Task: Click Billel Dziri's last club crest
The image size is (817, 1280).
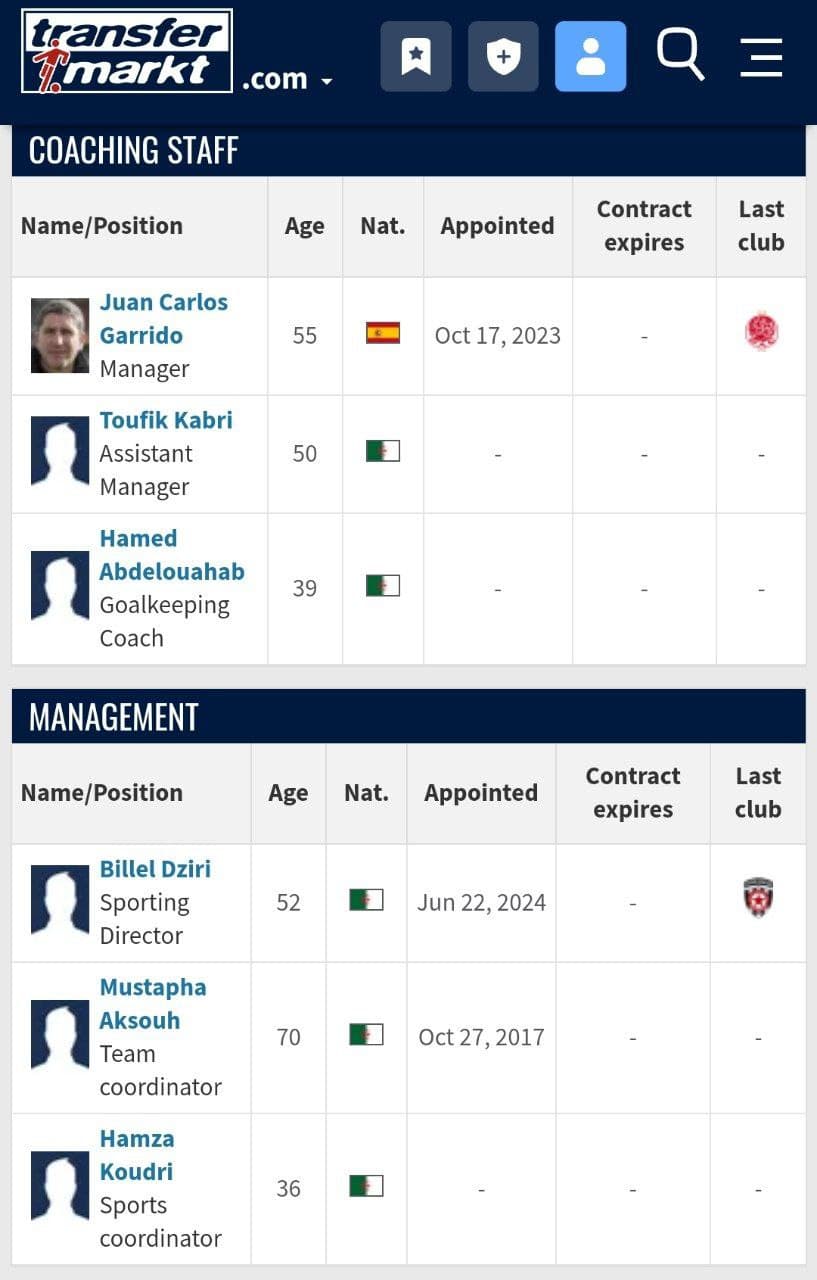Action: 759,898
